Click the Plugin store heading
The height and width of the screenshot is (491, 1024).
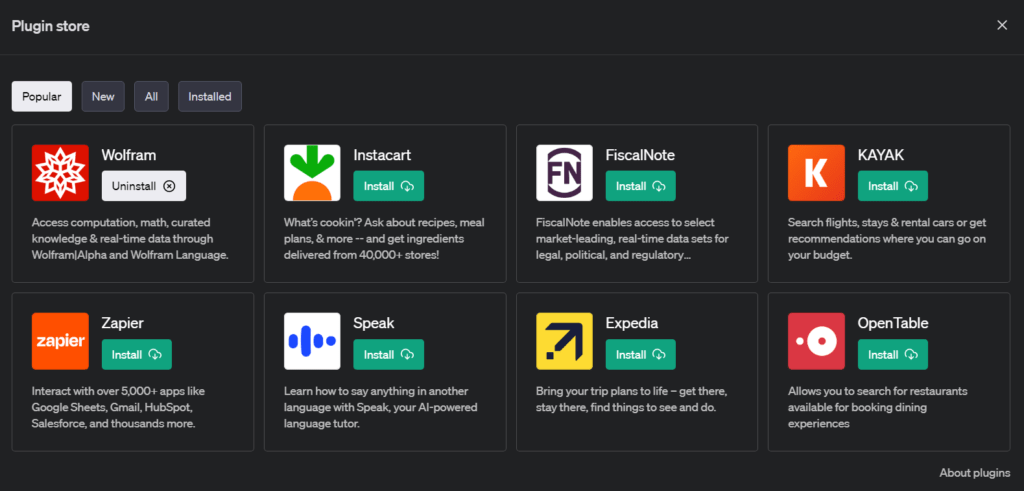coord(50,26)
